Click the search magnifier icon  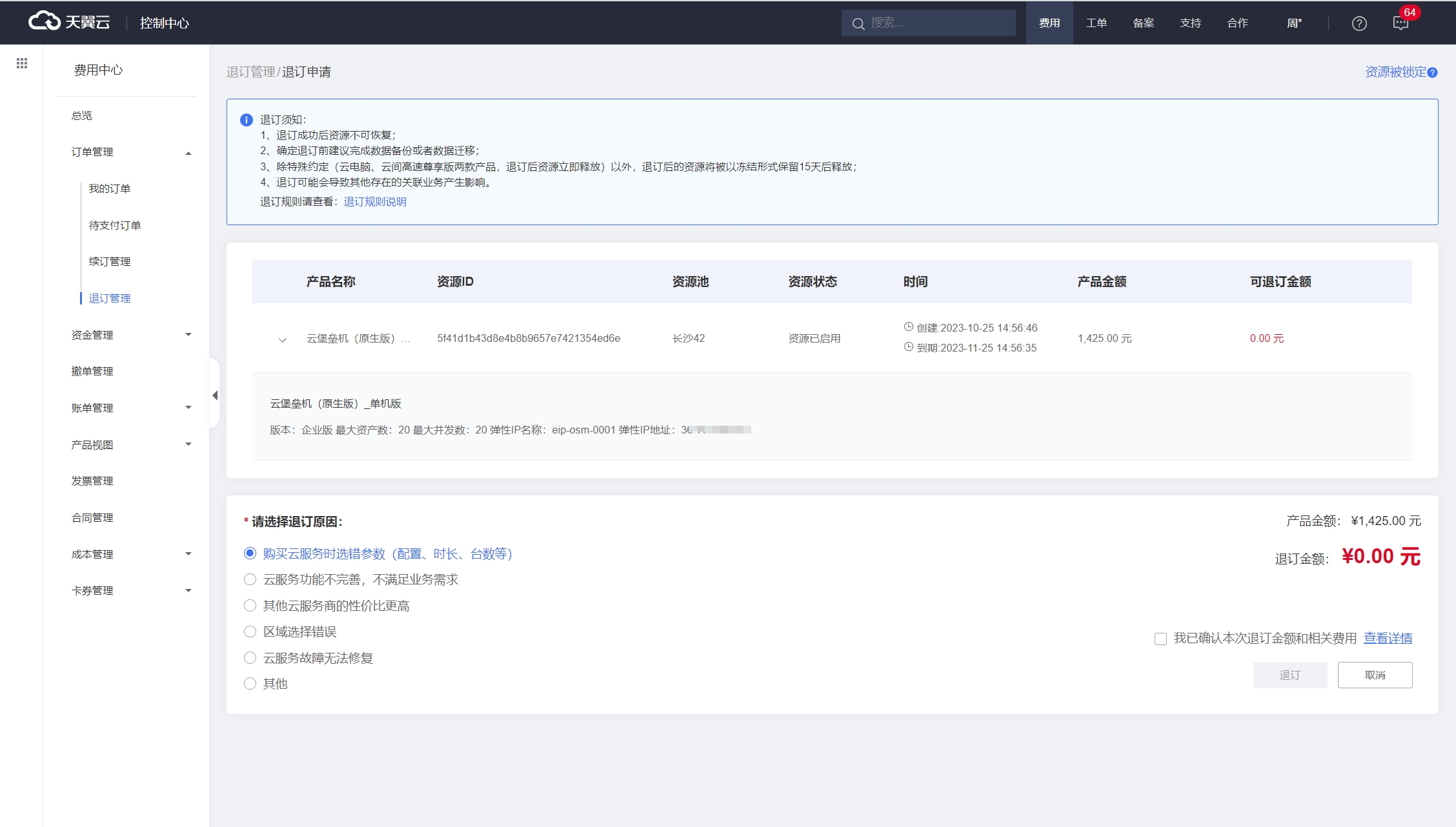coord(858,24)
